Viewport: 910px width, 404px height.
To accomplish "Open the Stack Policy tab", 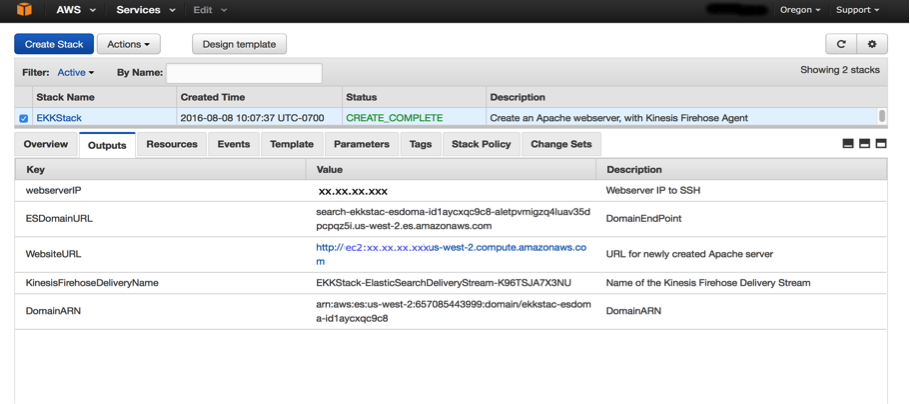I will pos(481,144).
